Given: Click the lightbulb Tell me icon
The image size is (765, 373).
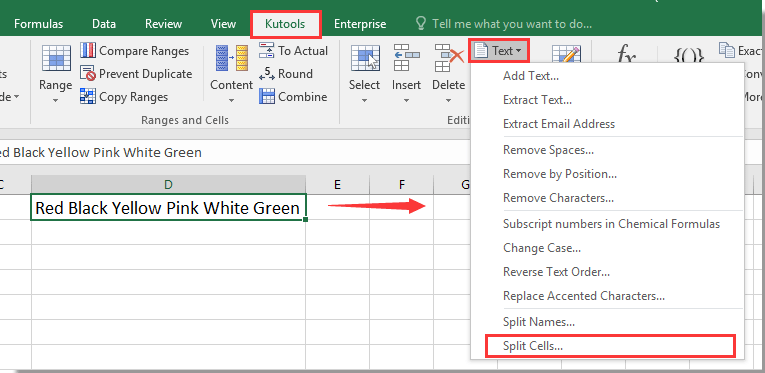Looking at the screenshot, I should (421, 23).
